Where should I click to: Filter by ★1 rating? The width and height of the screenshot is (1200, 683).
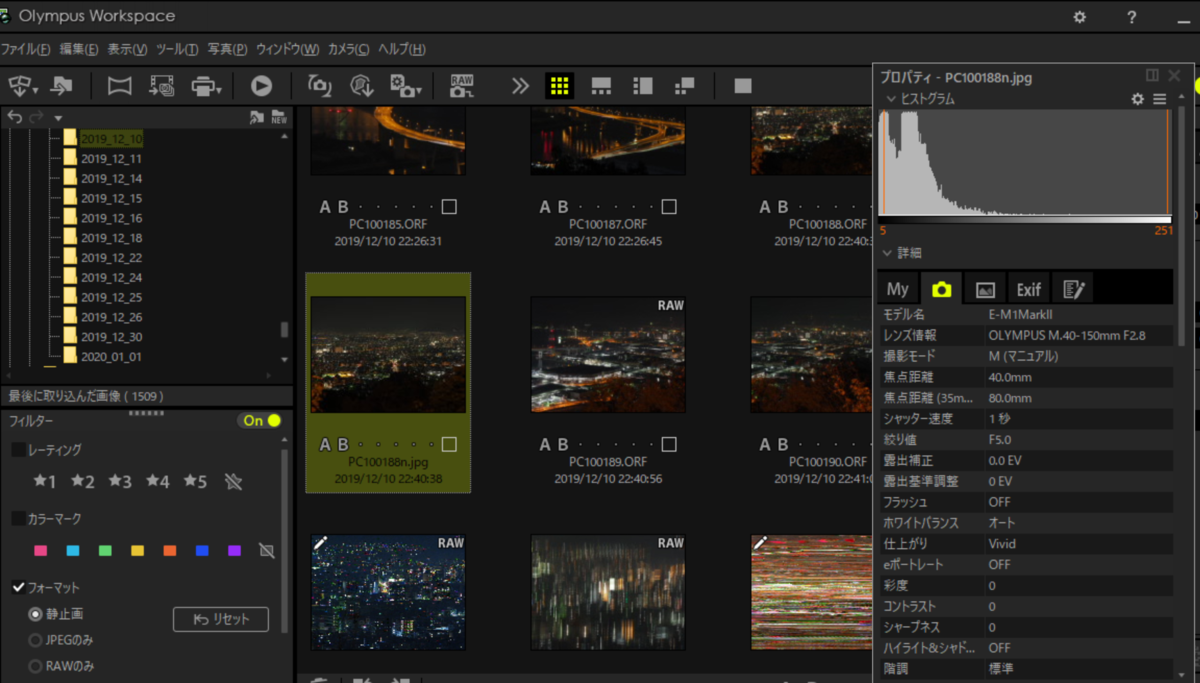tap(45, 482)
